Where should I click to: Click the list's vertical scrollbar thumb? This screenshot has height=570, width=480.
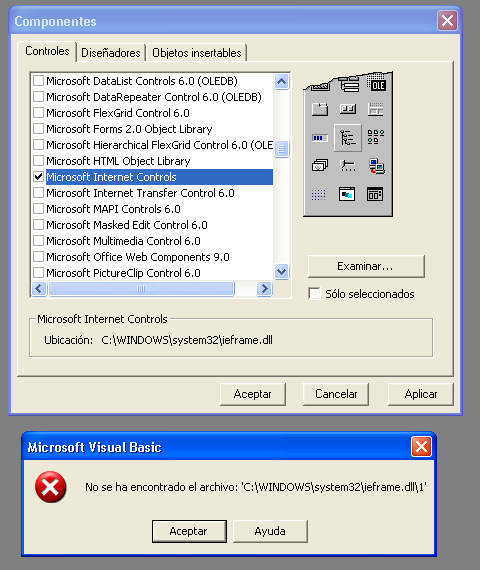[281, 149]
